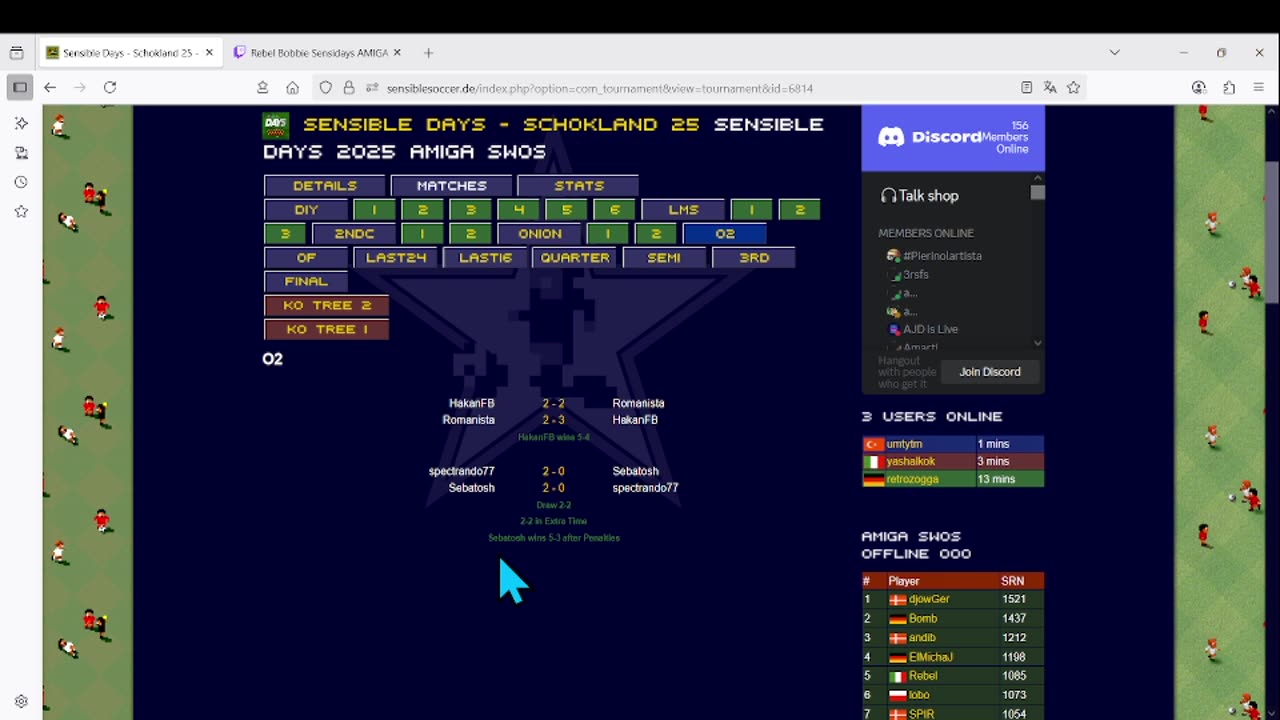1280x720 pixels.
Task: Open djowGer player ranking link
Action: tap(929, 600)
